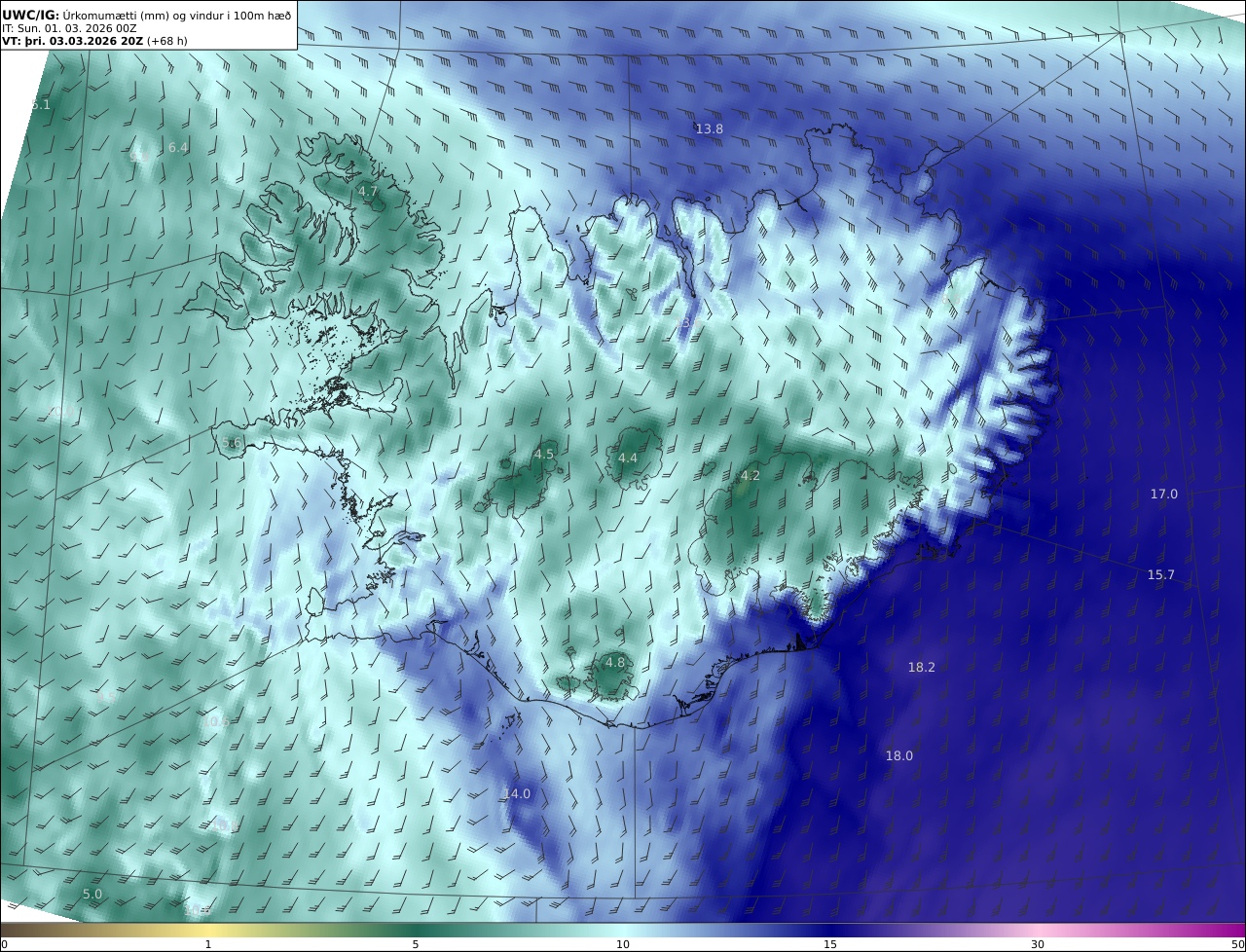
Task: Click the 13.8 precipitation value north of Iceland
Action: tap(709, 129)
